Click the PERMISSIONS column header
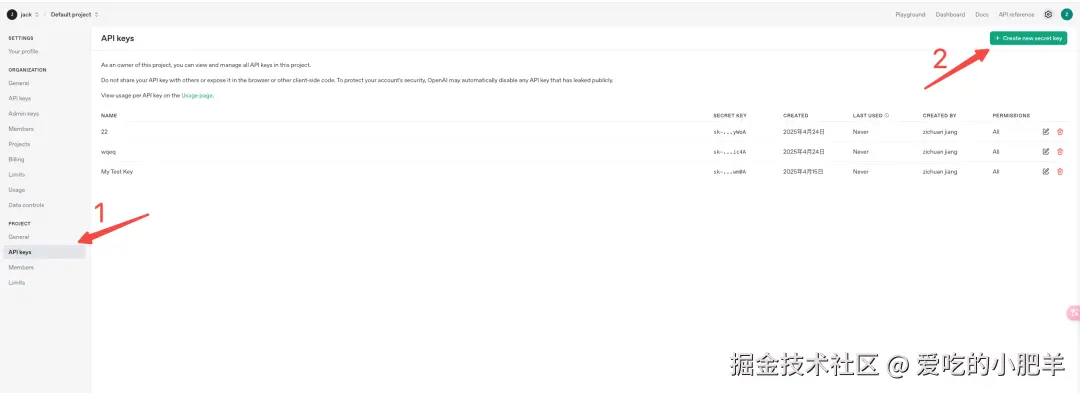 [x=1011, y=116]
